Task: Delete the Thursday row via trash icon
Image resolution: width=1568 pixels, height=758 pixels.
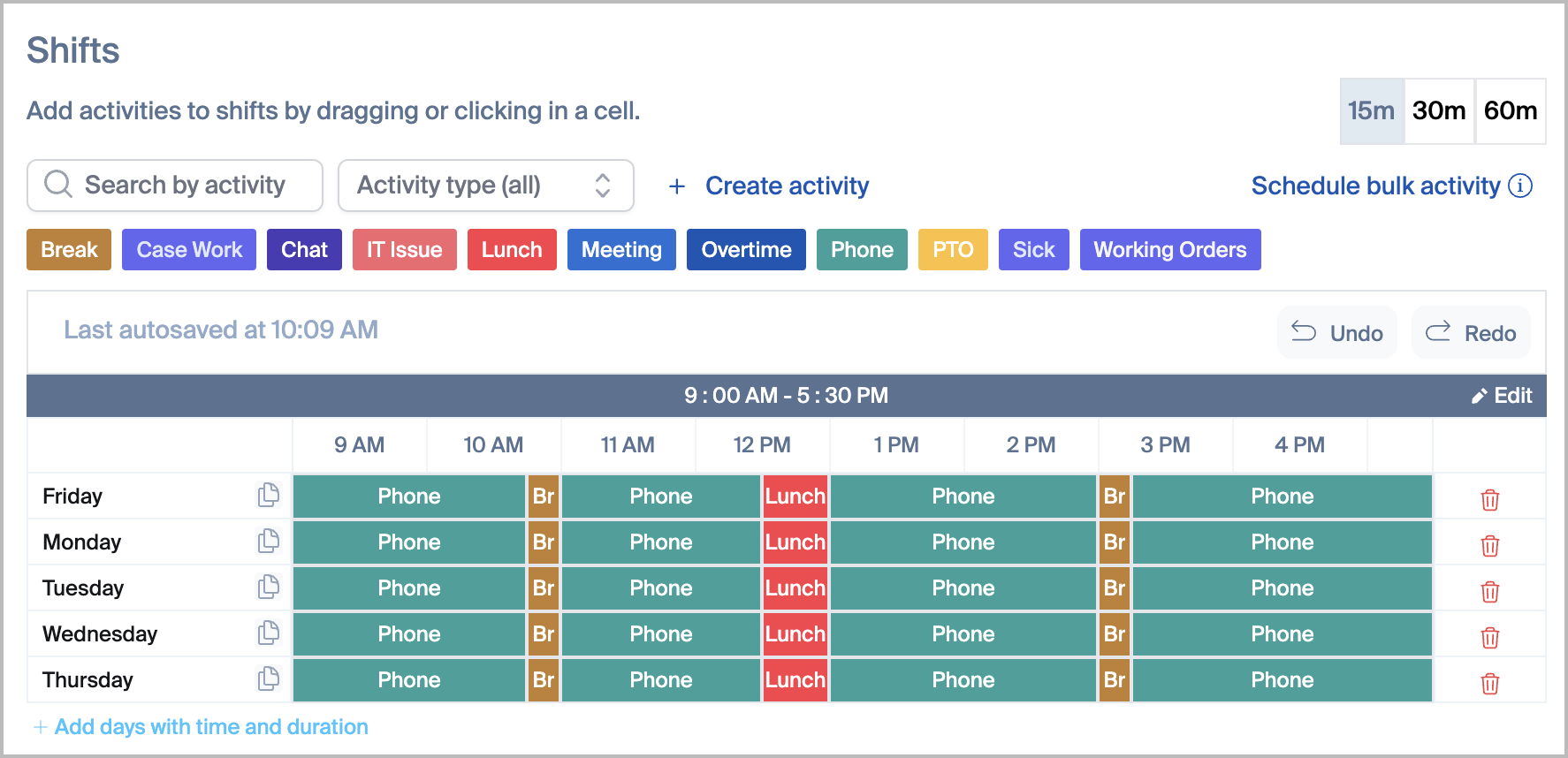Action: [1489, 683]
